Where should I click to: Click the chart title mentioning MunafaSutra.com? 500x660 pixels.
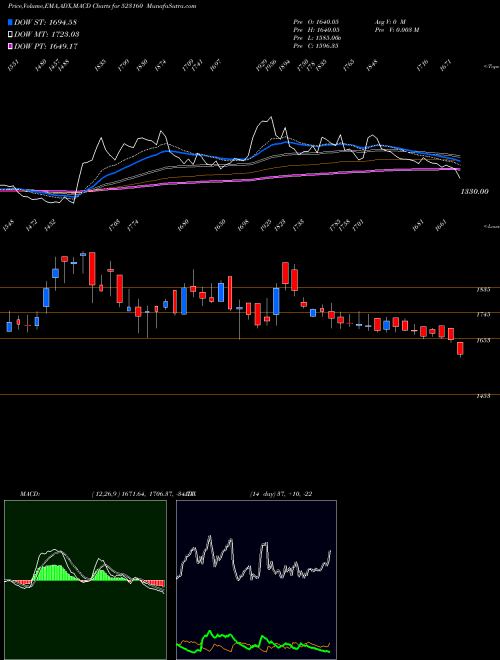(x=102, y=6)
